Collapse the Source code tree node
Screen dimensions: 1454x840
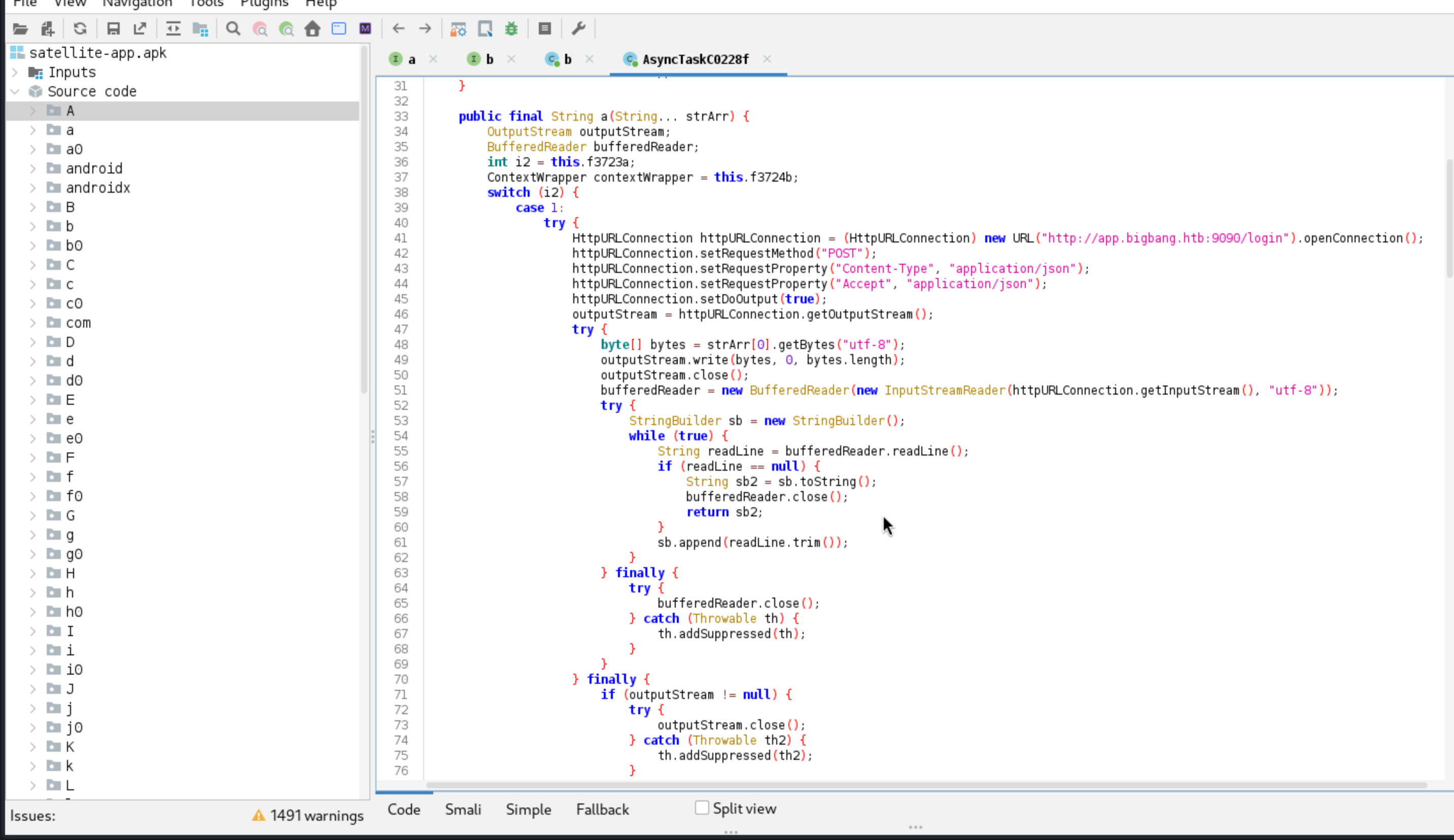point(16,91)
